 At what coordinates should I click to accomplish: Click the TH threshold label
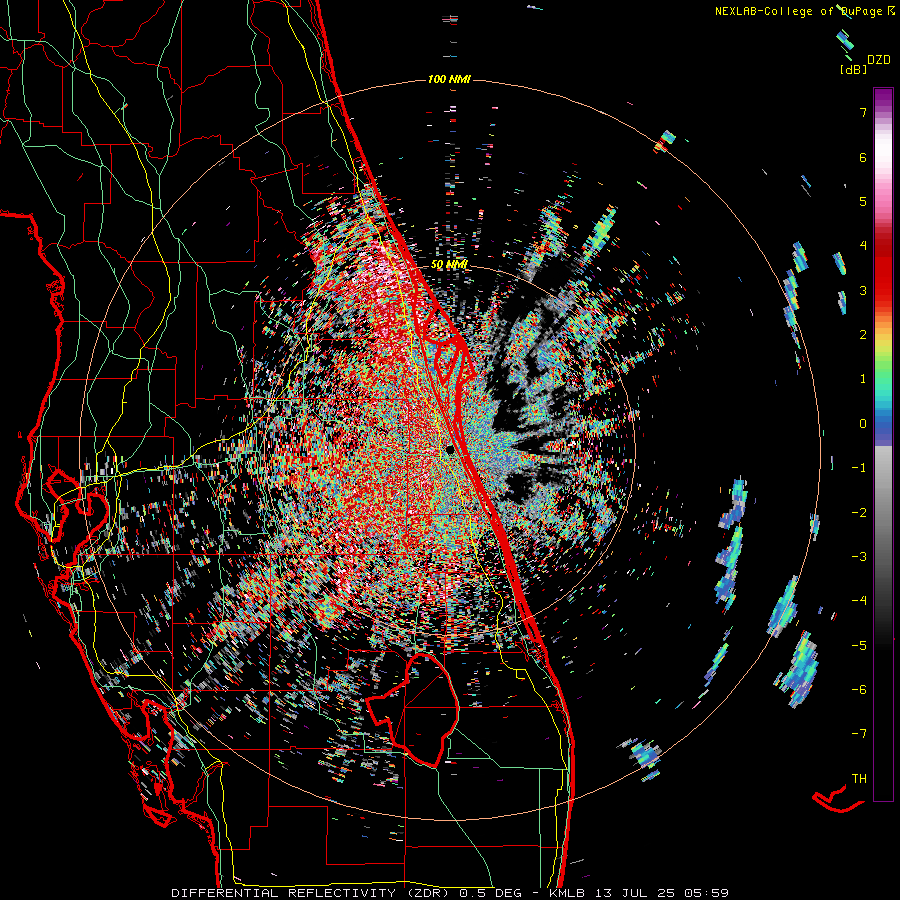[x=859, y=779]
